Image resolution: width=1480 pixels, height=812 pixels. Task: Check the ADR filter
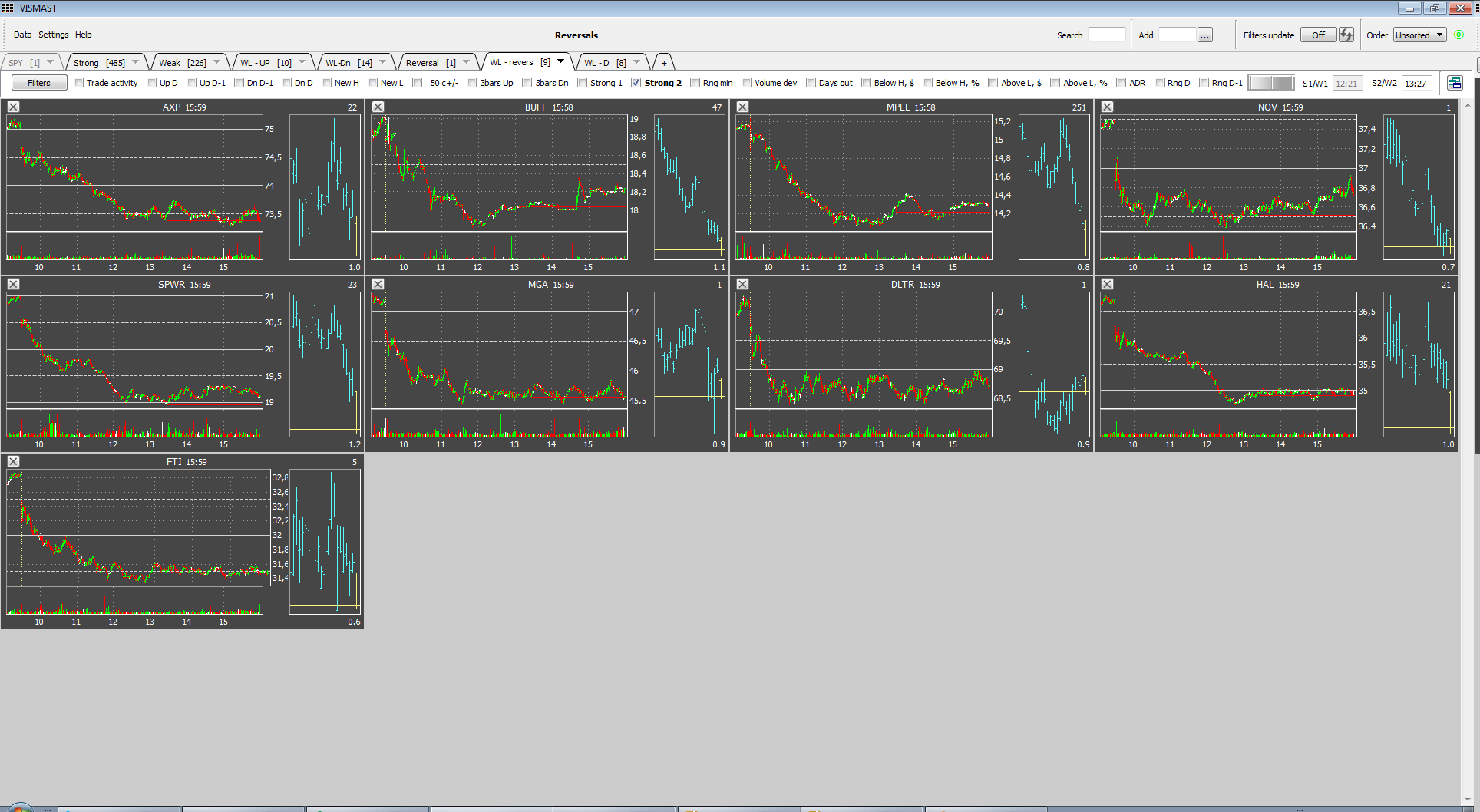(1121, 83)
